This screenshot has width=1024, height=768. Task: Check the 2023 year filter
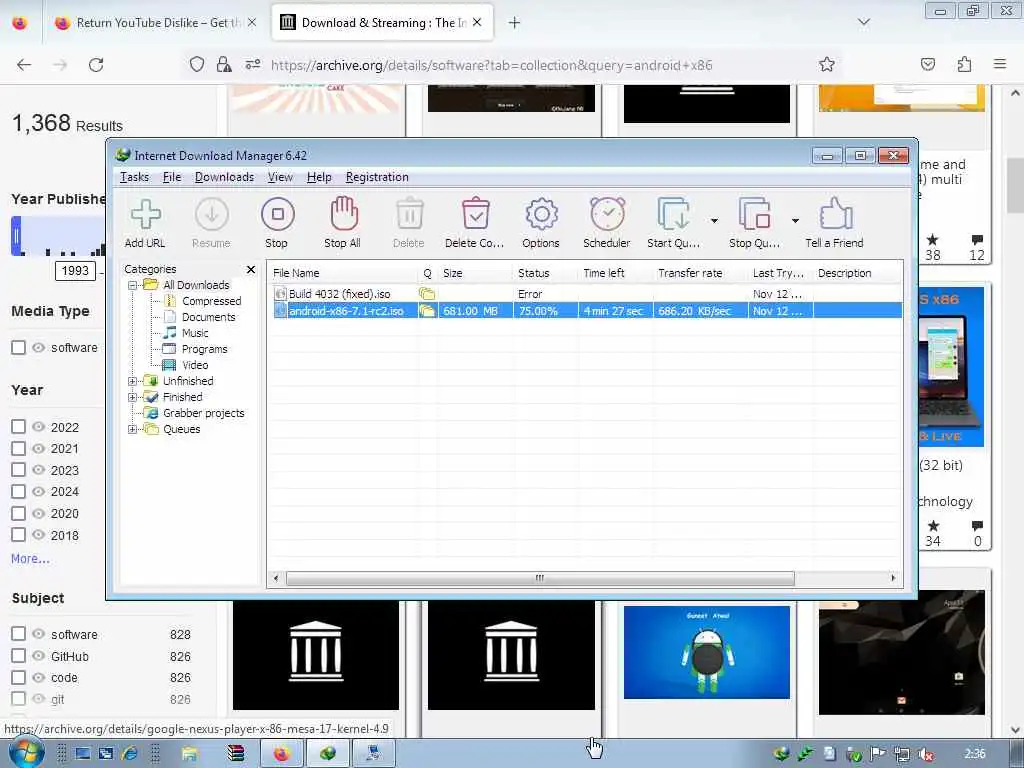(x=18, y=470)
